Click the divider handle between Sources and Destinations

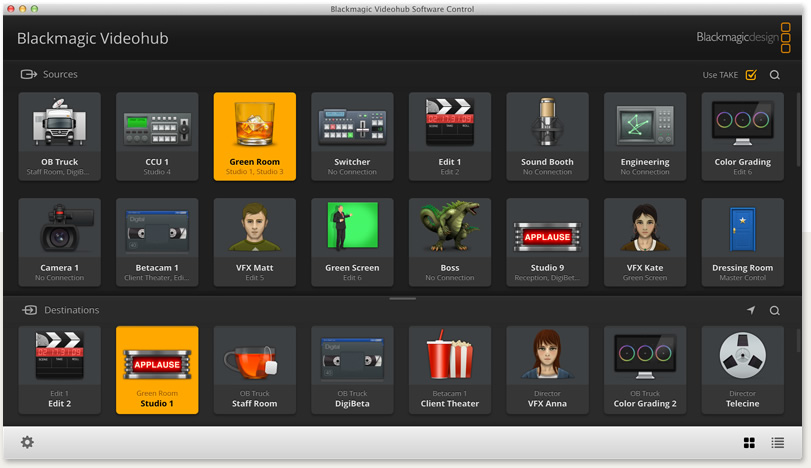402,298
